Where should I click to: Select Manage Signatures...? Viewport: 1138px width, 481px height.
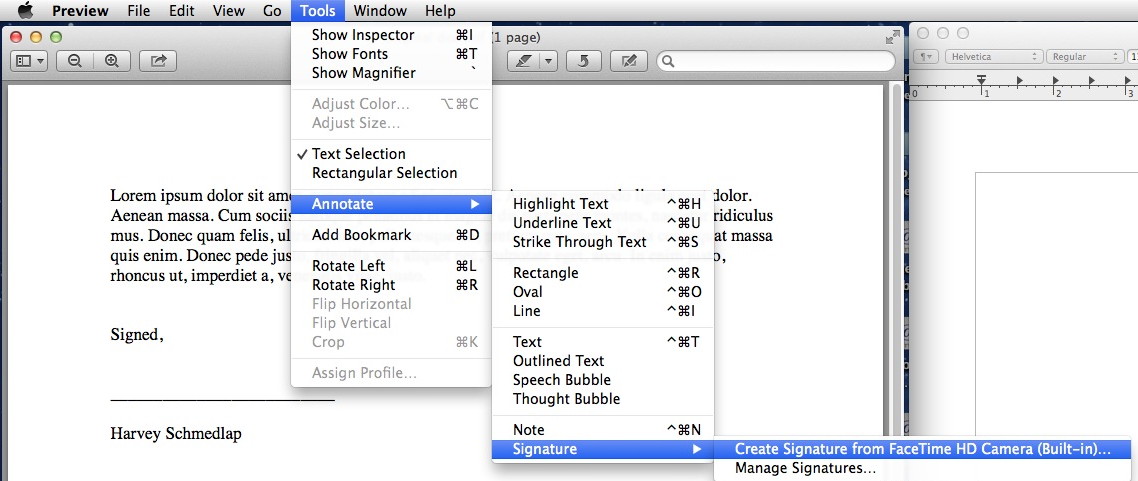pyautogui.click(x=923, y=468)
